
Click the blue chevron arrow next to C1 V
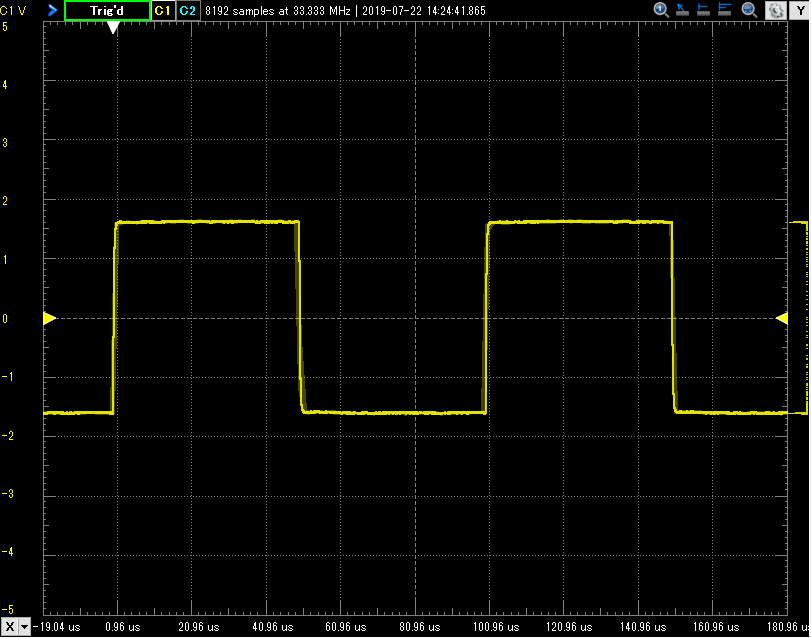52,10
